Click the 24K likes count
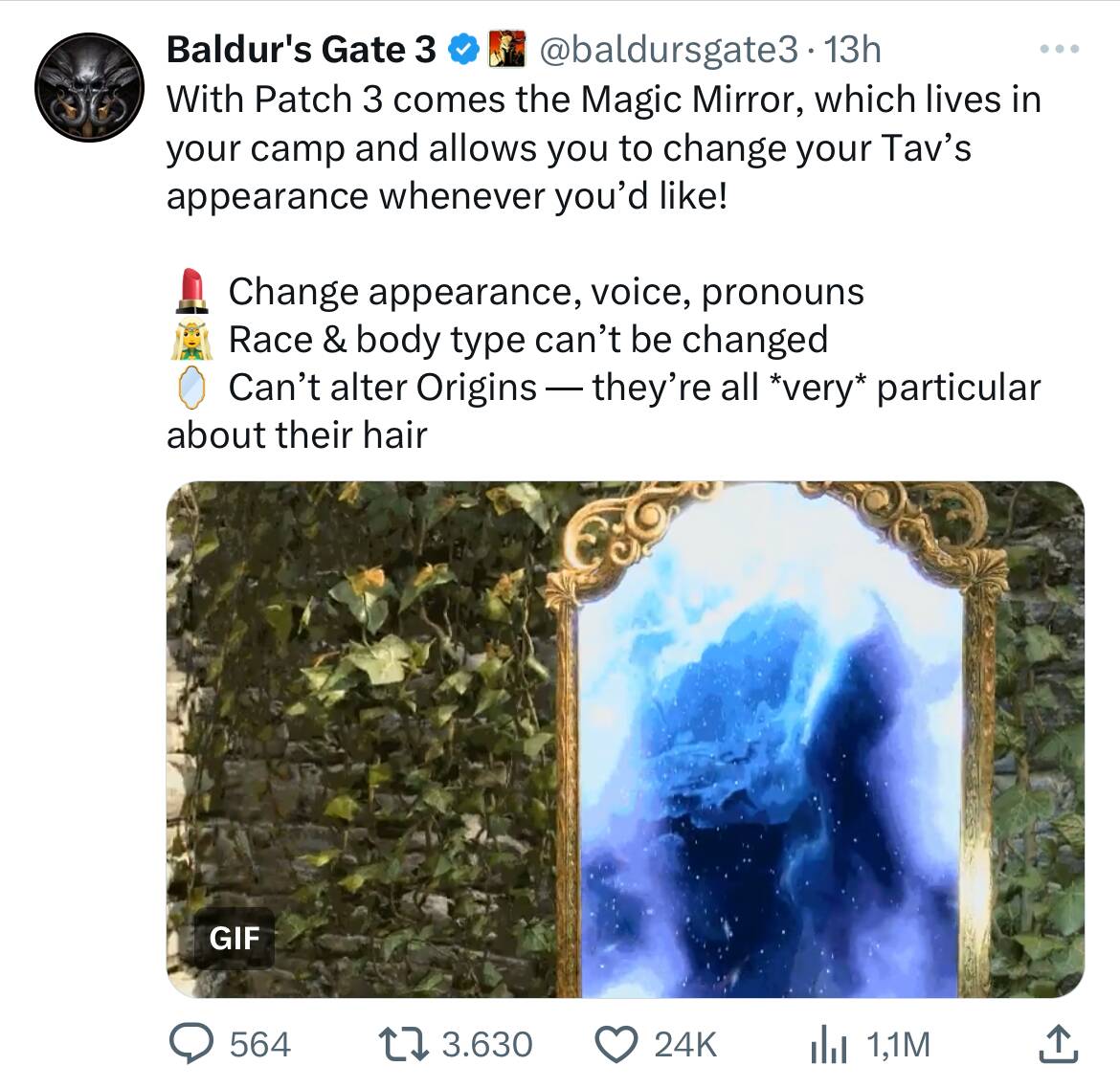Image resolution: width=1120 pixels, height=1088 pixels. (x=685, y=1044)
